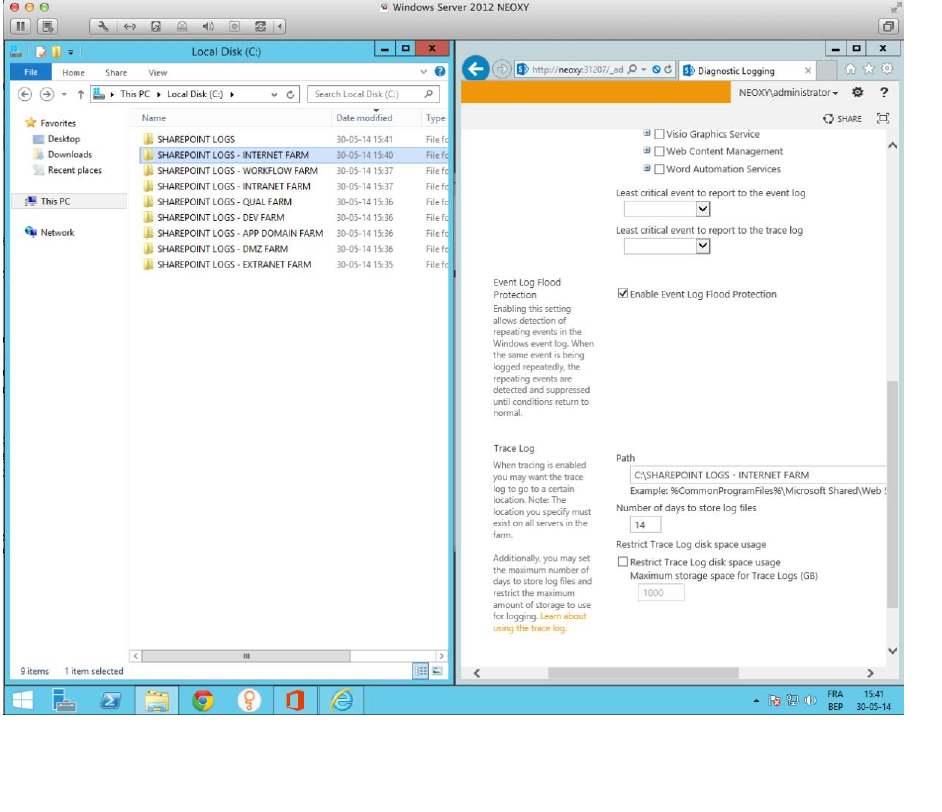Open the Explorer File menu
Viewport: 942px width, 812px height.
pyautogui.click(x=31, y=72)
